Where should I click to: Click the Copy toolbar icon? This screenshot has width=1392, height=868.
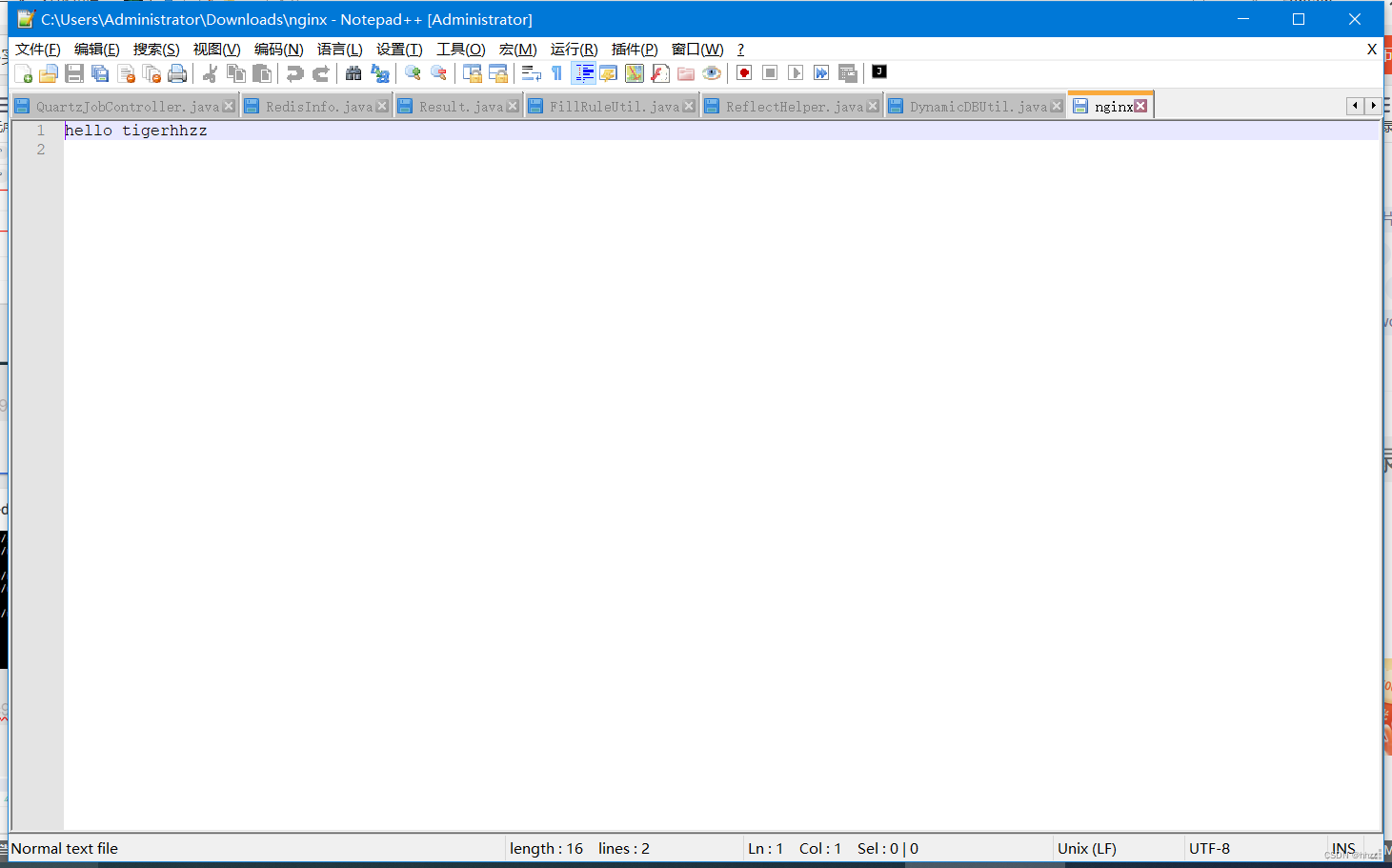(236, 73)
